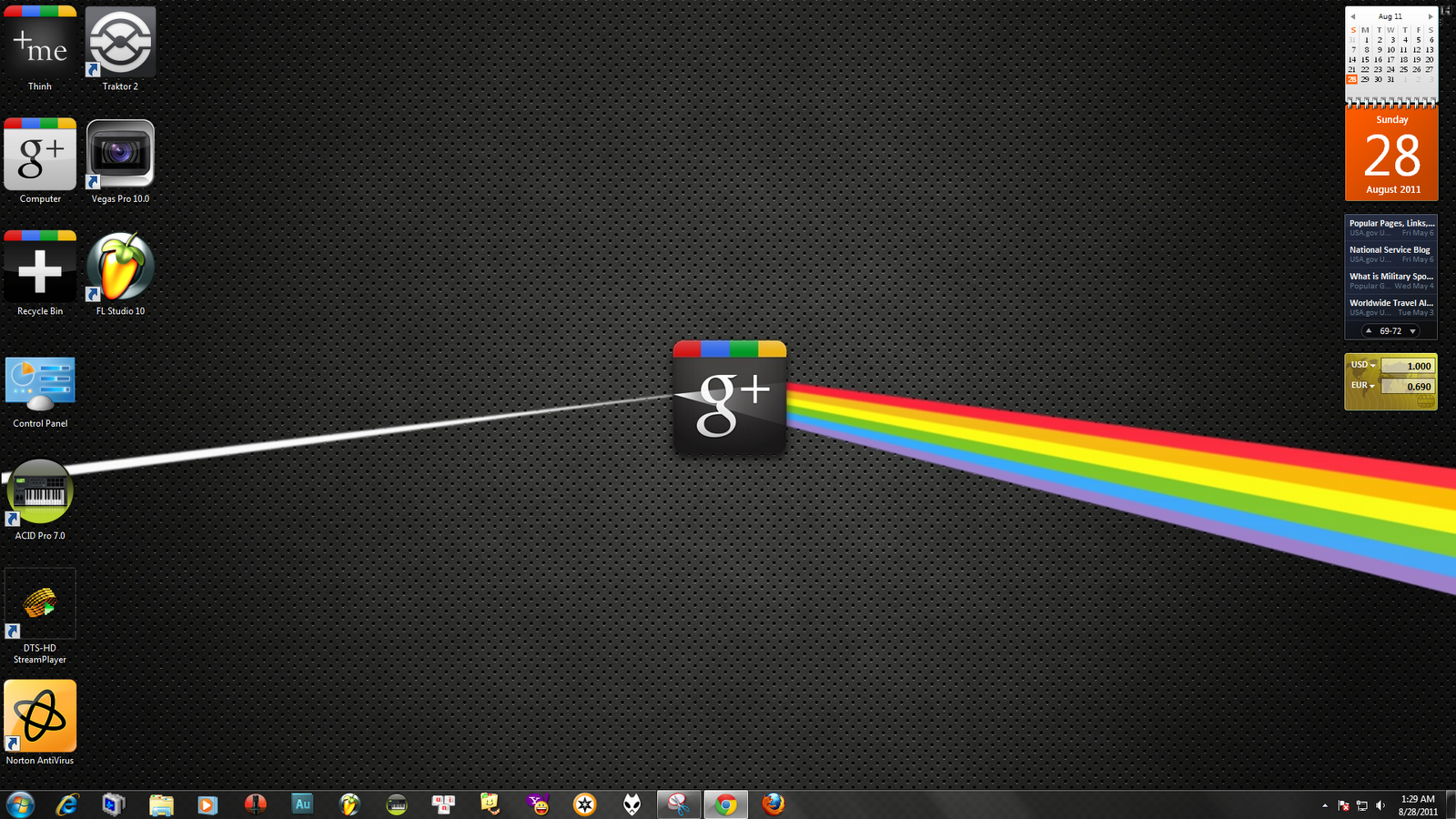Go to next month in calendar gadget

1430,16
